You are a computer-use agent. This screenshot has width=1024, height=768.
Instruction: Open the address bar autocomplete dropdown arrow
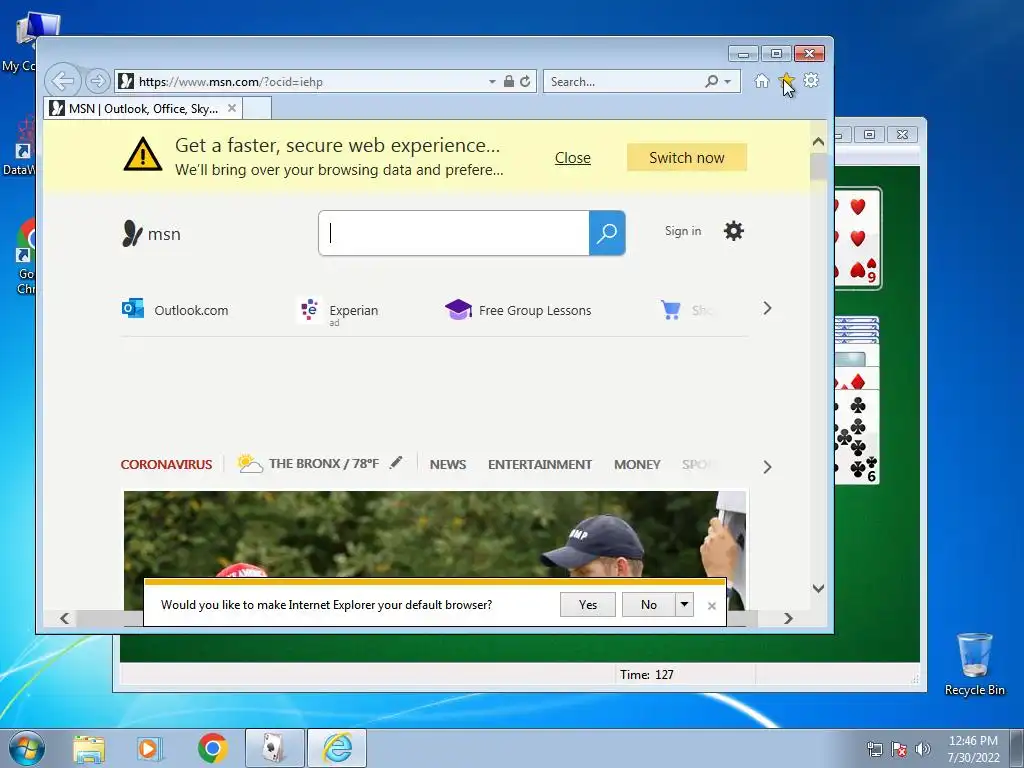coord(492,82)
